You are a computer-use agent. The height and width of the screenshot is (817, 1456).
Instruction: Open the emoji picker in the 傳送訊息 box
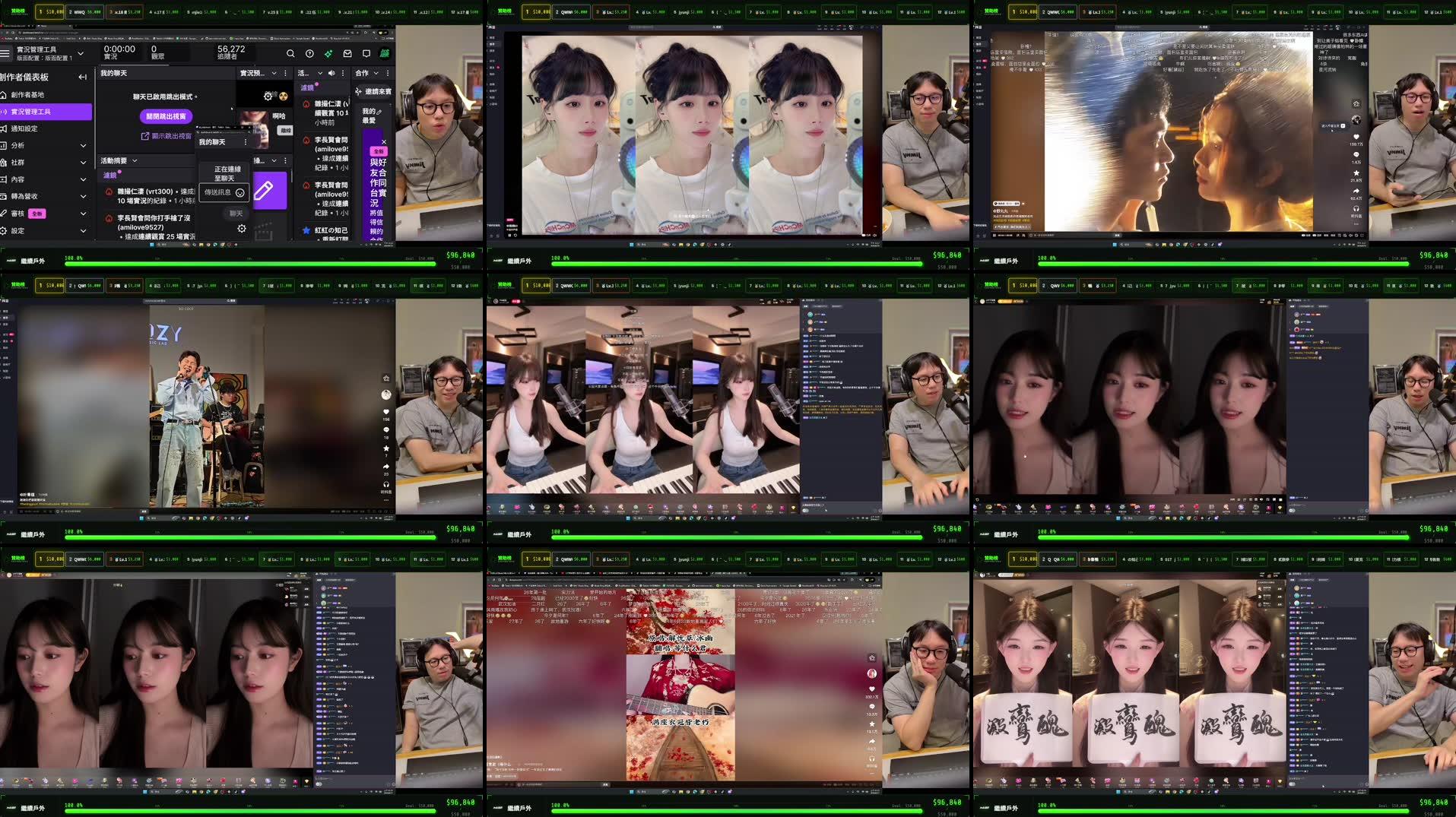[240, 193]
